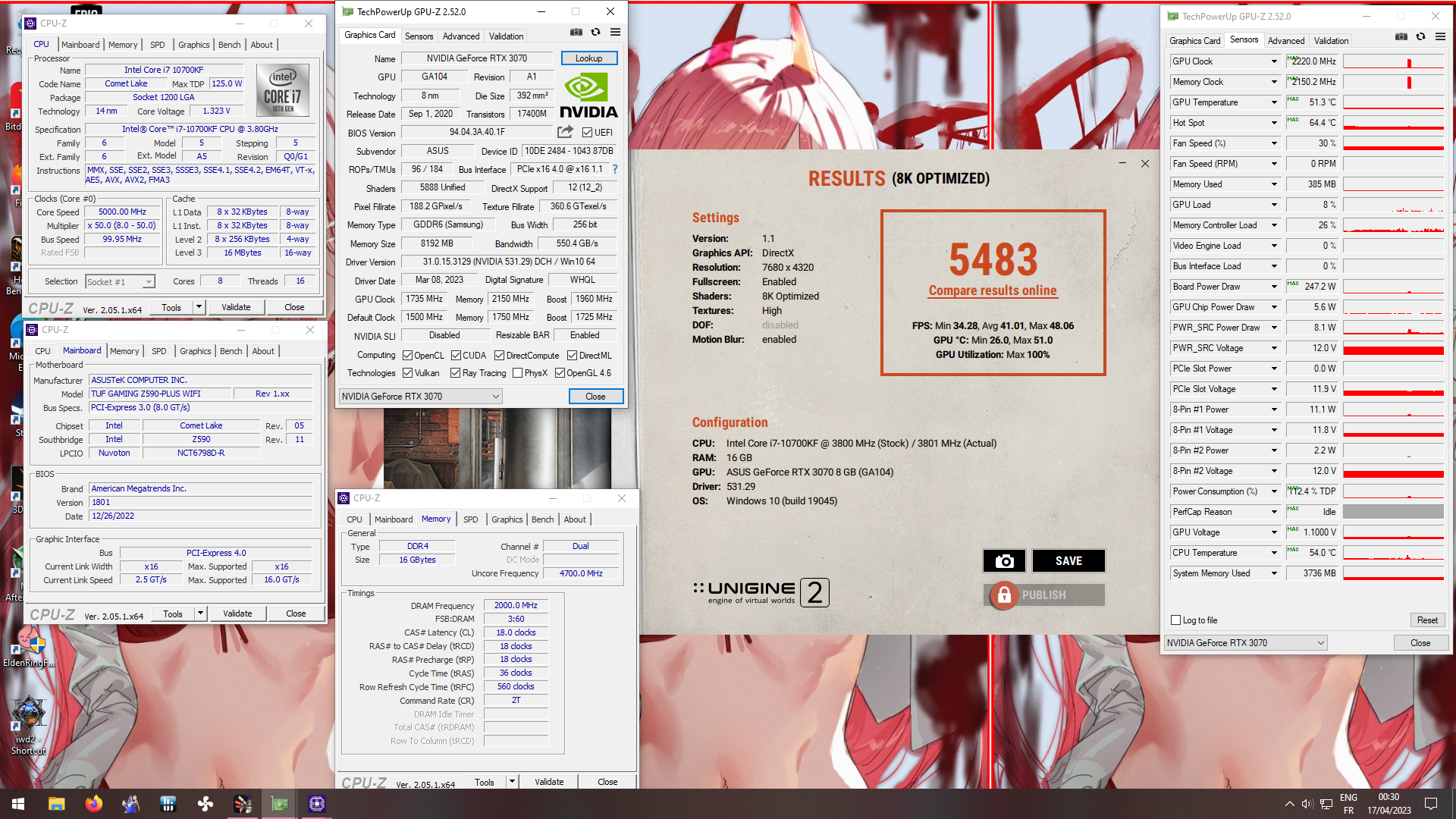Image resolution: width=1456 pixels, height=819 pixels.
Task: Open EldenRing desktop shortcut icon
Action: tap(29, 645)
